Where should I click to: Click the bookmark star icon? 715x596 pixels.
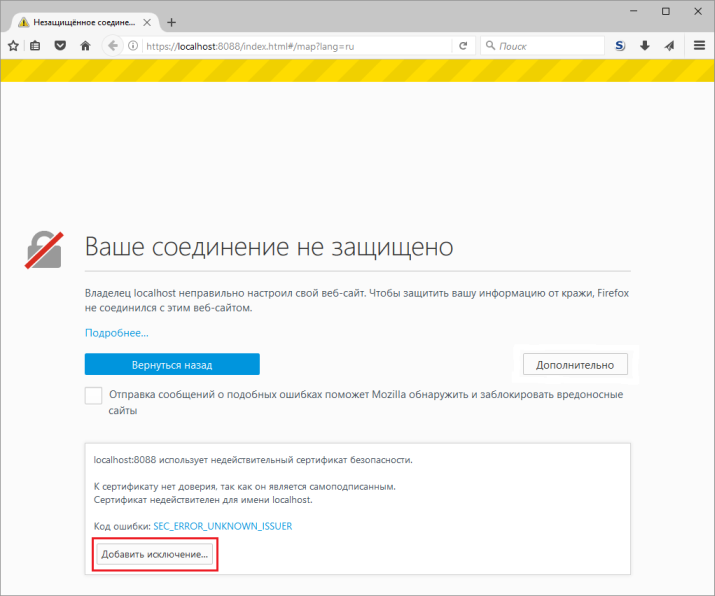pos(13,46)
